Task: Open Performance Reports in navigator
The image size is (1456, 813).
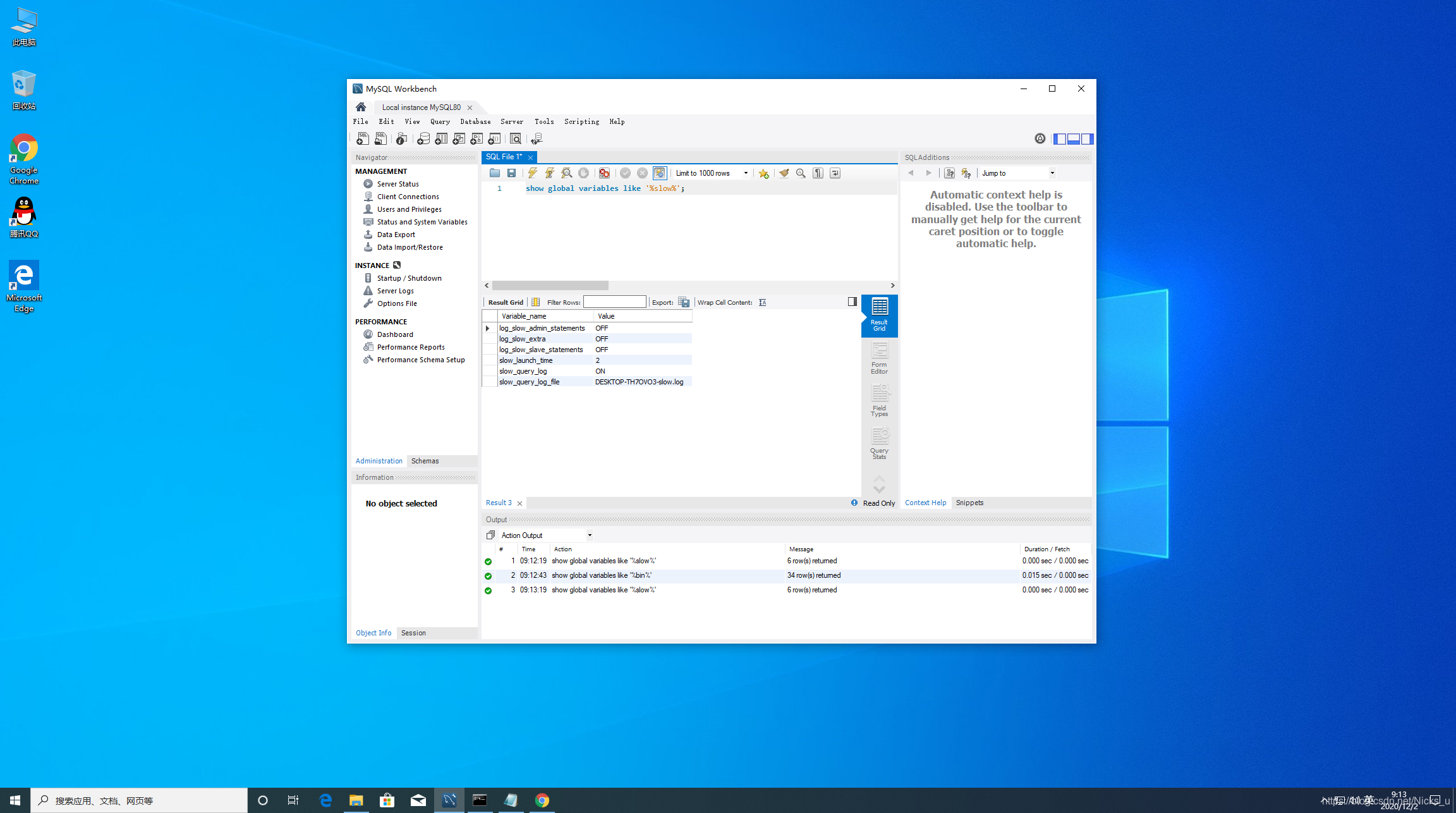Action: tap(410, 347)
